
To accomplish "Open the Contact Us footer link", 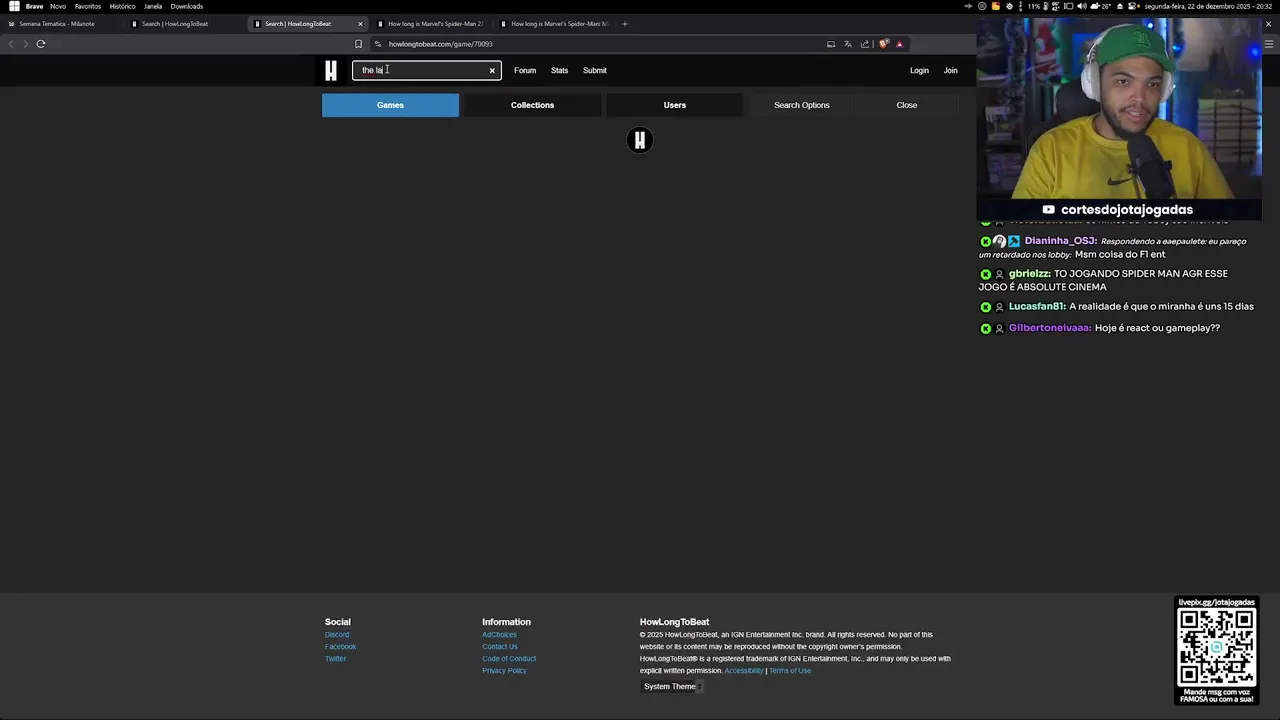I will 500,647.
